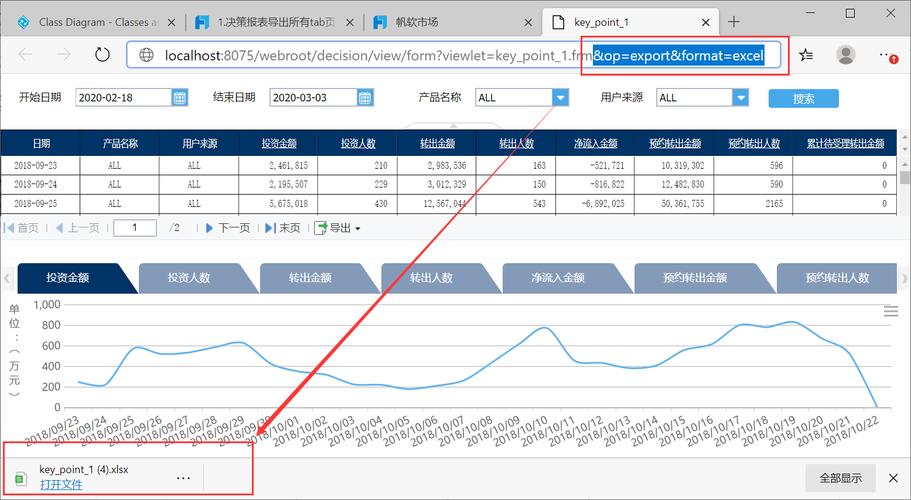Screen dimensions: 911x500
Task: Switch to 帆软市场 browser tab
Action: point(452,23)
